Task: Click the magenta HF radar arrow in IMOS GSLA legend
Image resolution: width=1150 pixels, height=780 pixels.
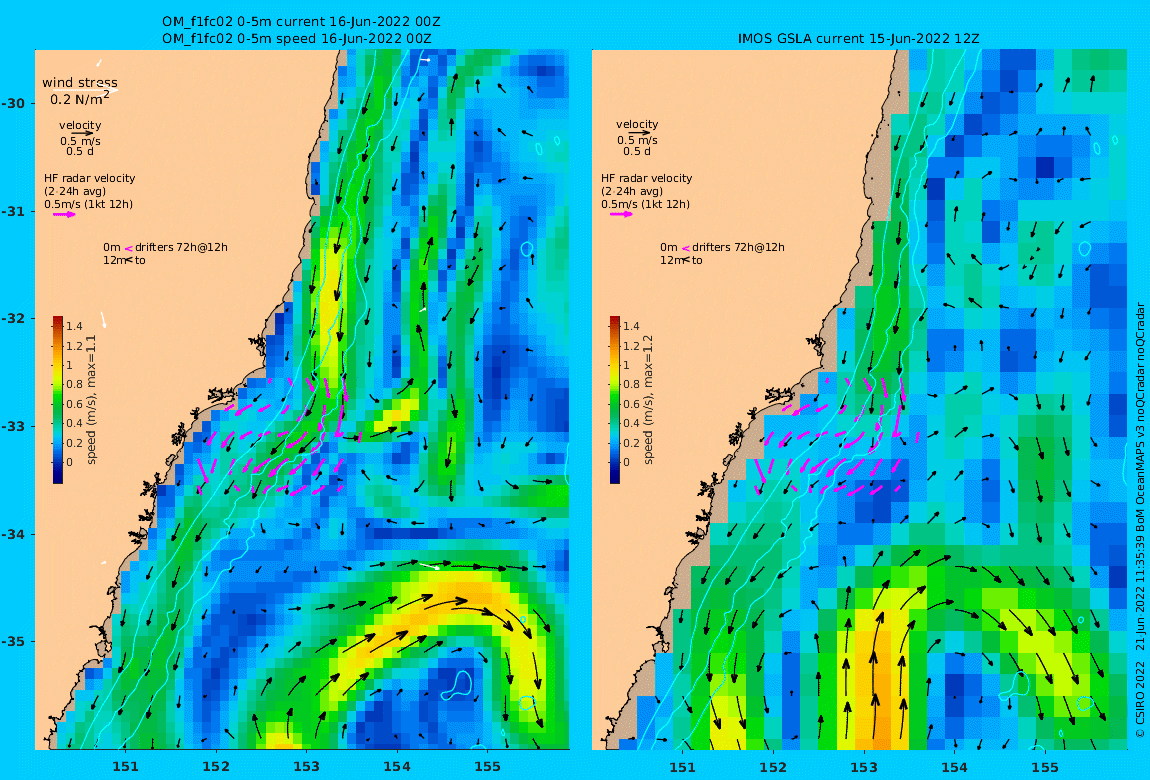Action: pos(621,214)
